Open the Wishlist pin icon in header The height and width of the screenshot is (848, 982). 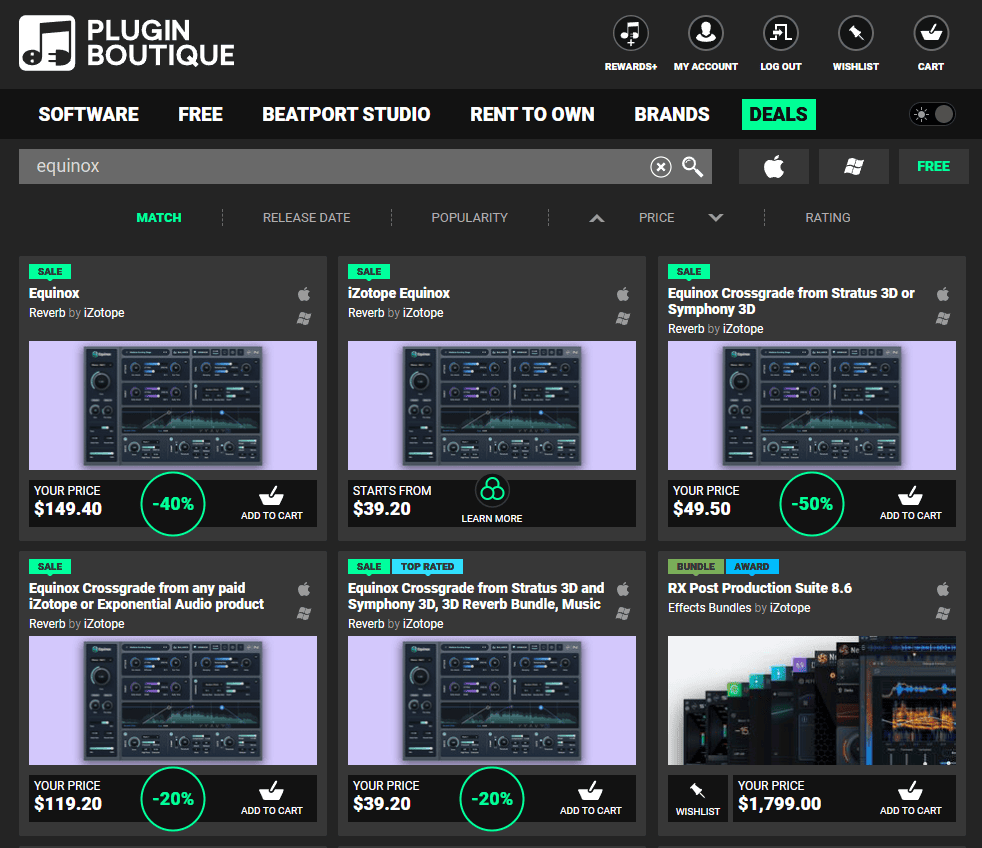(855, 33)
